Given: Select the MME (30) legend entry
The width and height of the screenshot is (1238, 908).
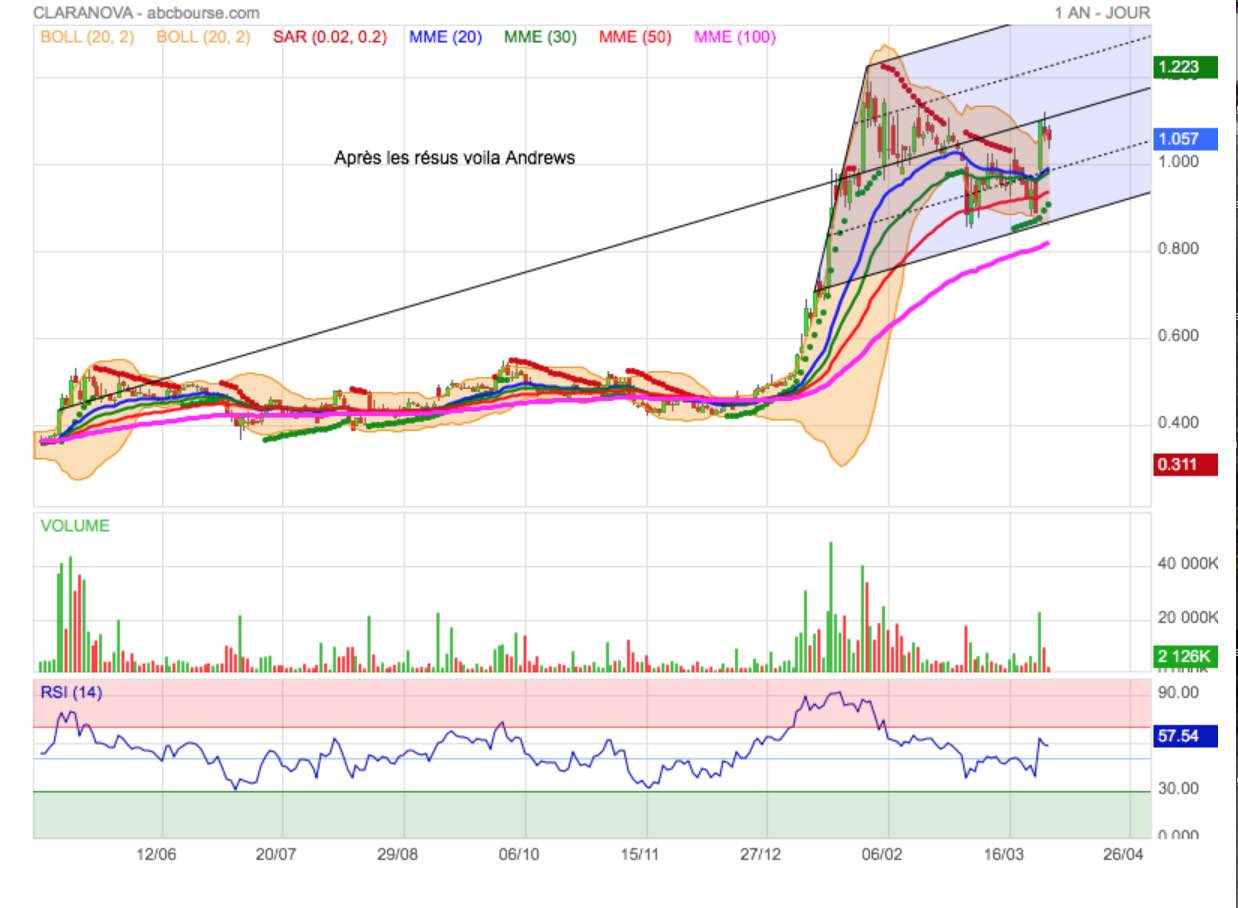Looking at the screenshot, I should 541,37.
